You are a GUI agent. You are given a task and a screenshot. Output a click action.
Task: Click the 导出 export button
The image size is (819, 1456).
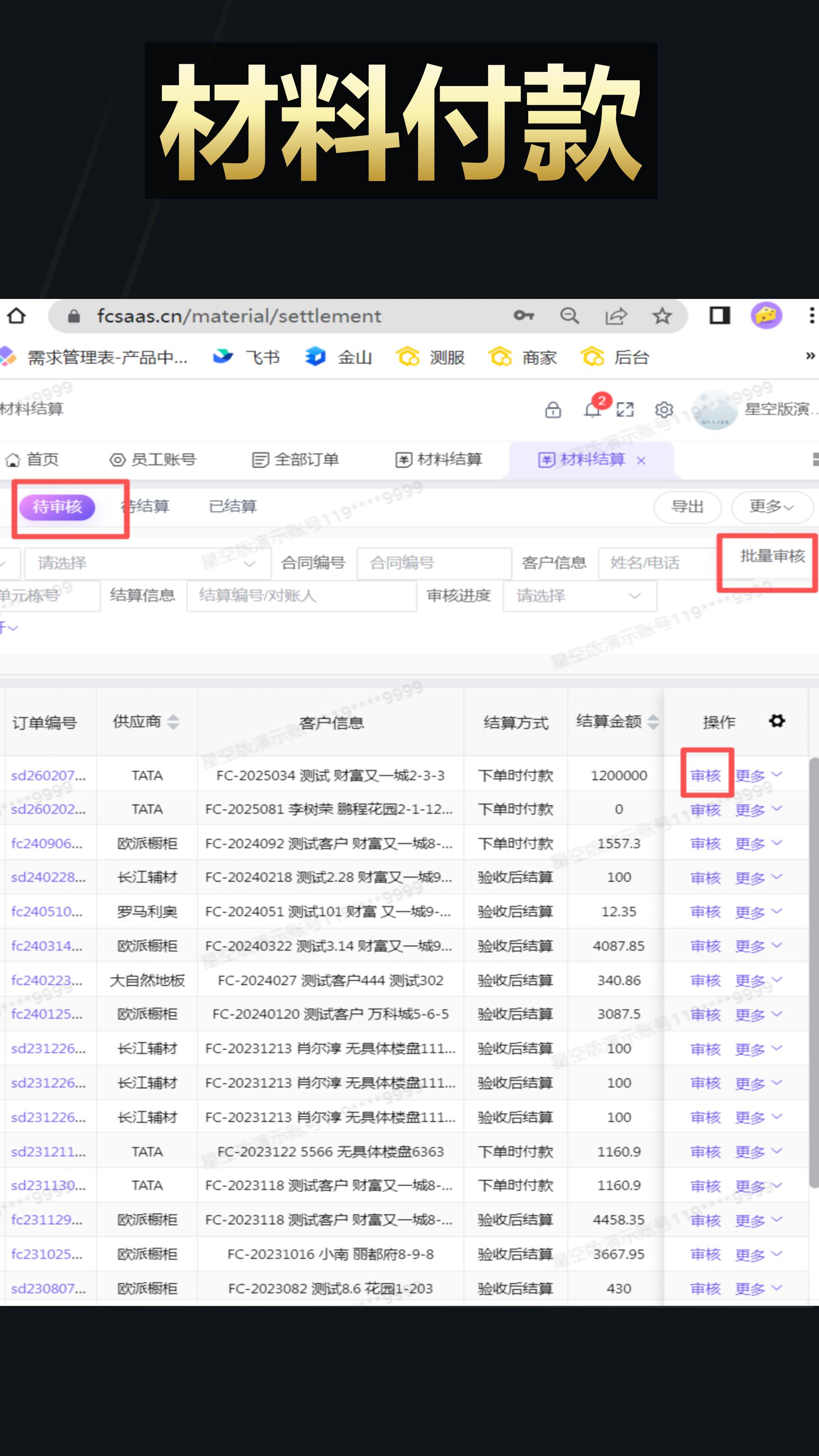click(688, 507)
